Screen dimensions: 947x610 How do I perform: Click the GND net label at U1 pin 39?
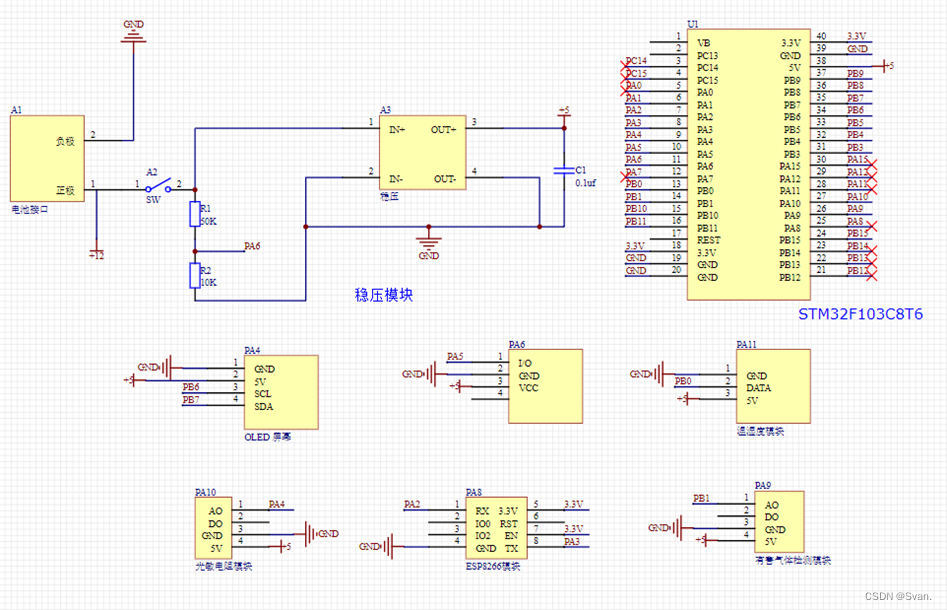857,49
